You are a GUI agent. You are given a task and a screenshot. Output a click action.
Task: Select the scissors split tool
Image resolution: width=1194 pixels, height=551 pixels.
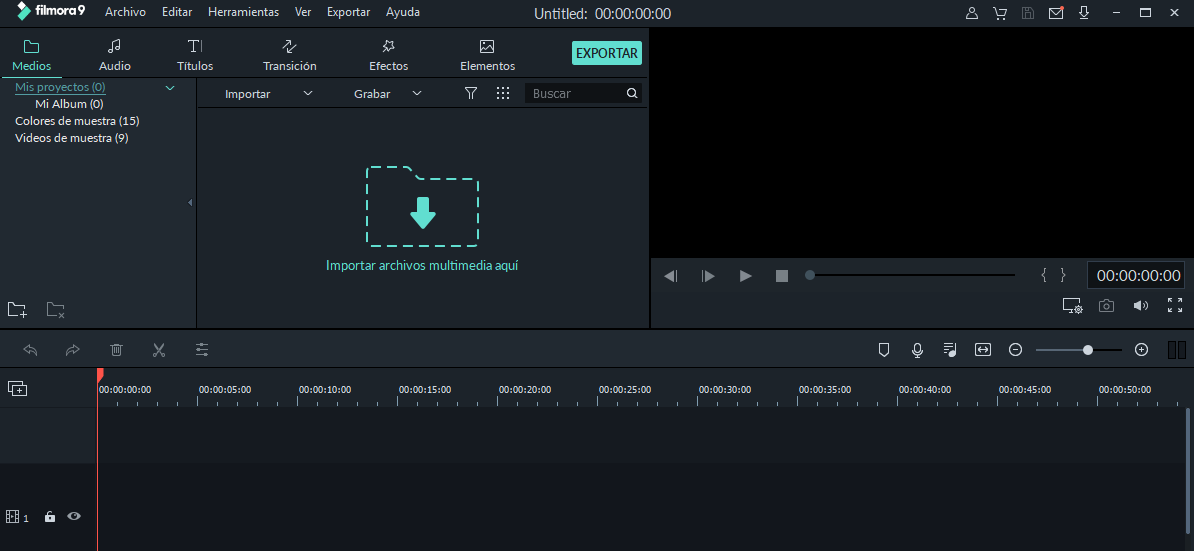[x=159, y=350]
